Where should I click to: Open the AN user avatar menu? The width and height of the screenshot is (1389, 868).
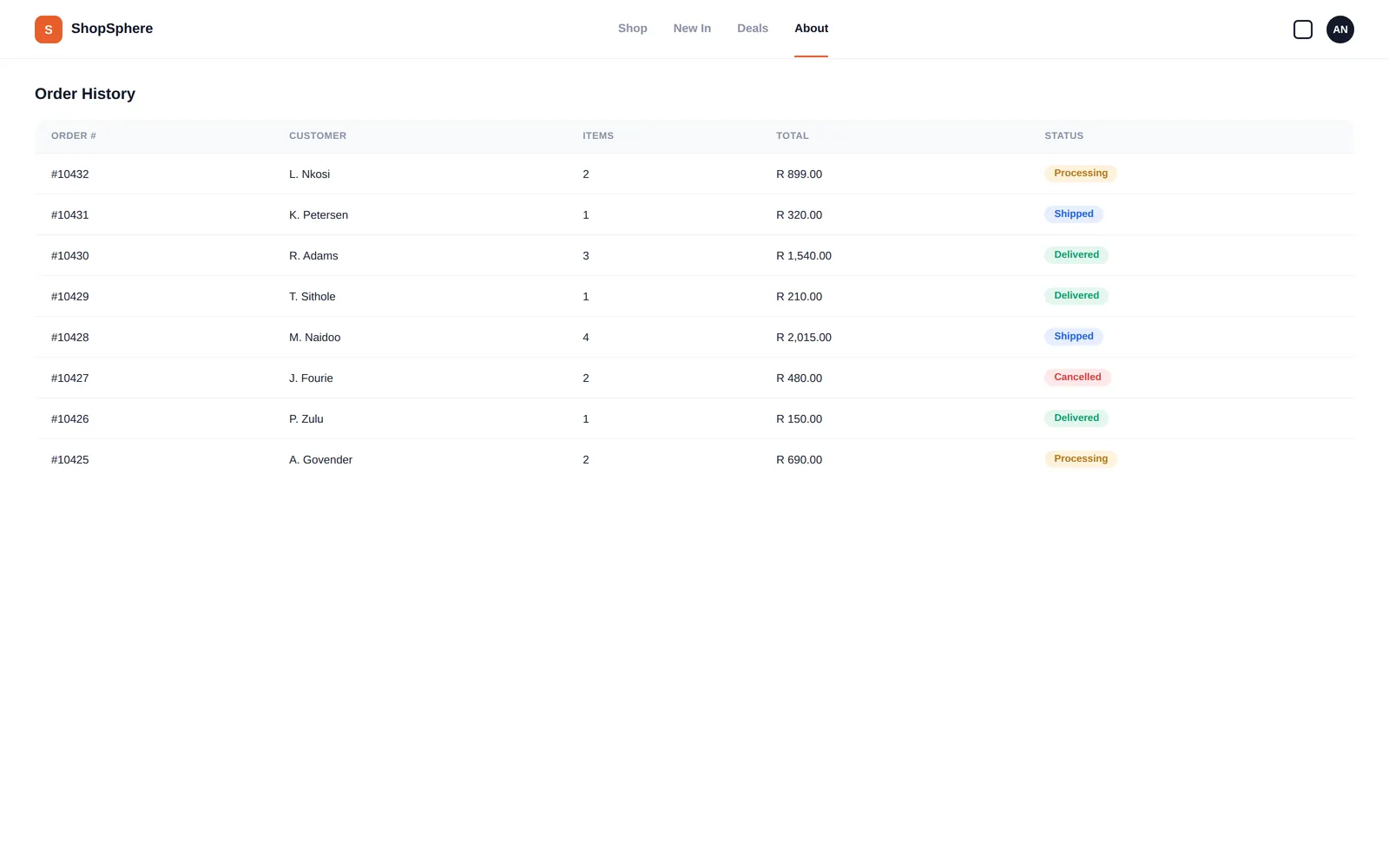(x=1340, y=30)
